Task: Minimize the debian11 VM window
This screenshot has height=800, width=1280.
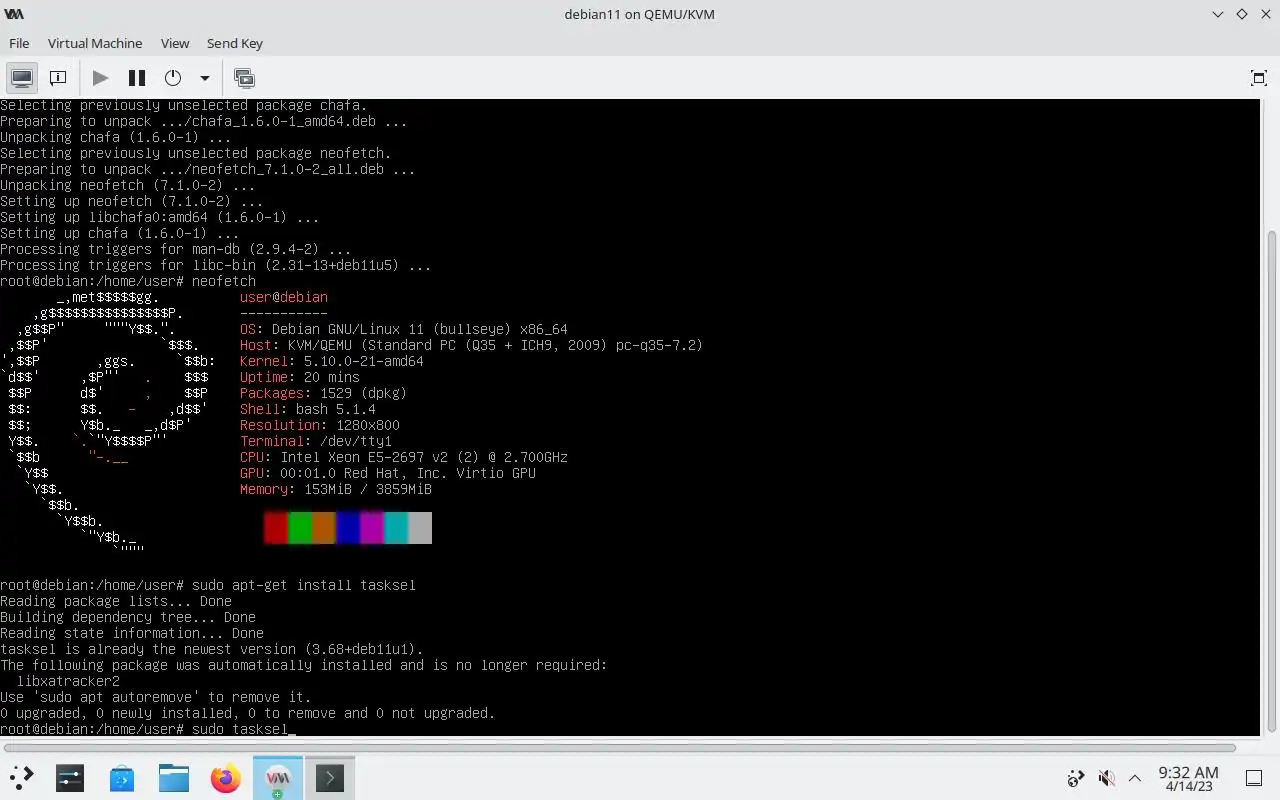Action: point(1217,14)
